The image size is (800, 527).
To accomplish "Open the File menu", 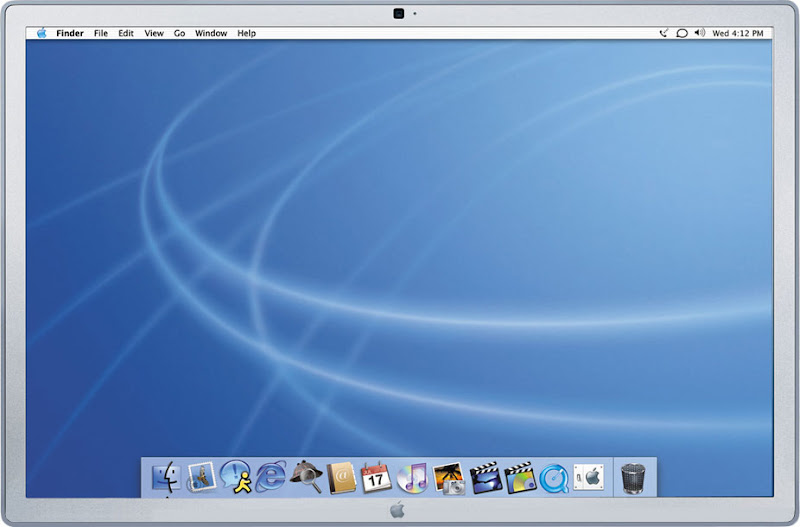I will pos(101,33).
